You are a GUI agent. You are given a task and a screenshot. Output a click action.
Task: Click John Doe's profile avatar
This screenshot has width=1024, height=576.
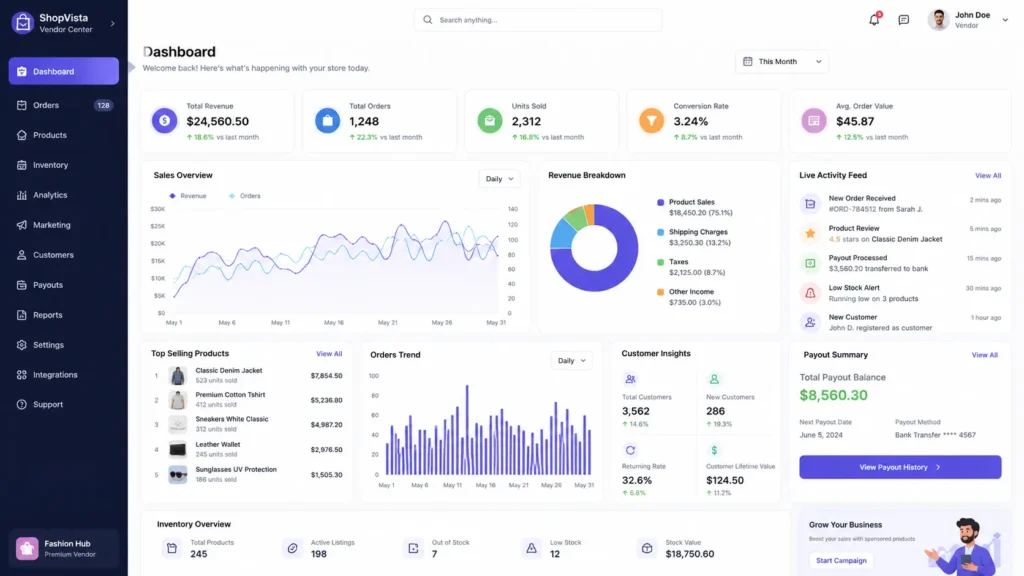(x=938, y=20)
